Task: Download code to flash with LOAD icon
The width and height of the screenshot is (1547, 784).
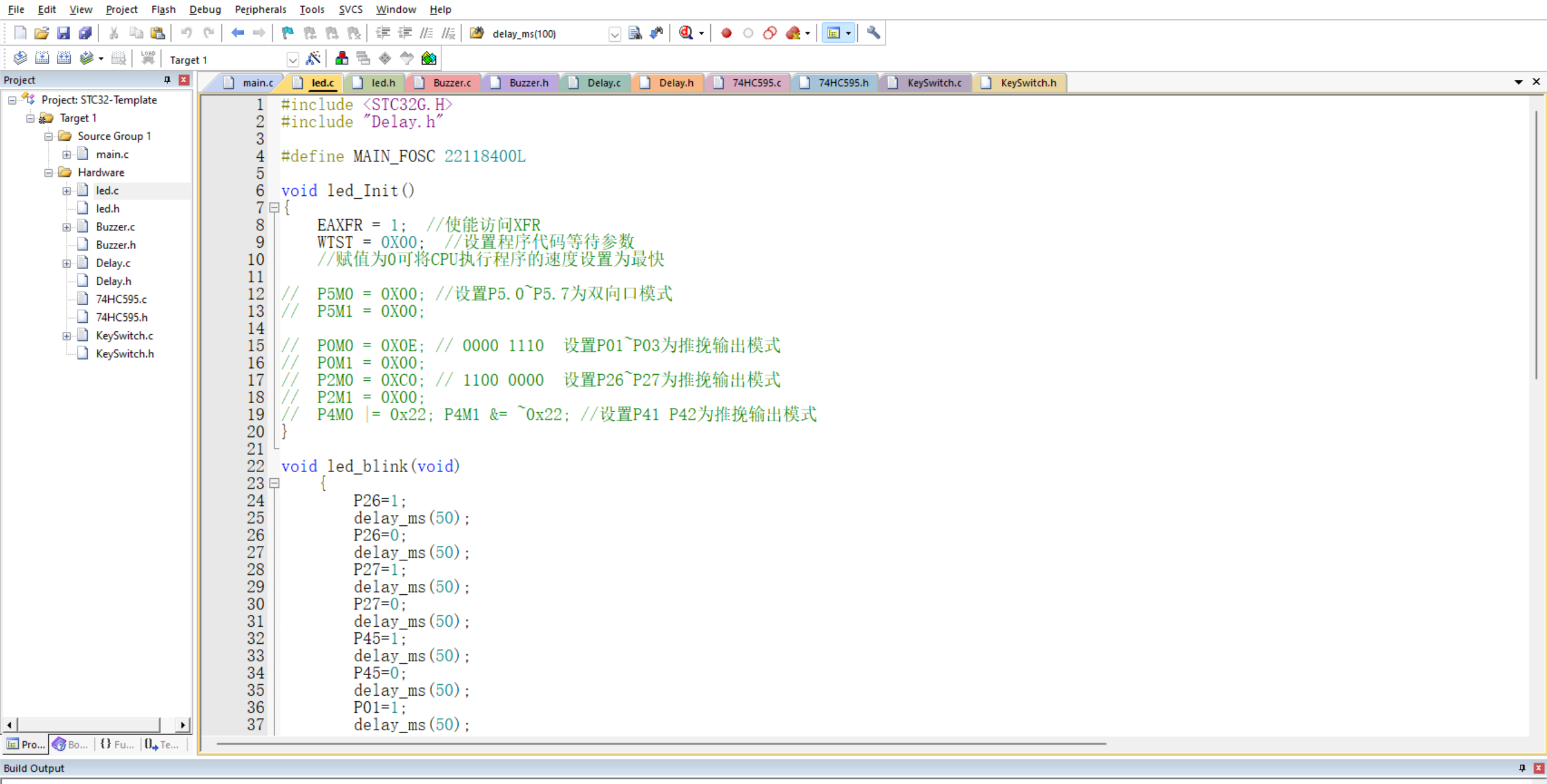Action: point(148,59)
